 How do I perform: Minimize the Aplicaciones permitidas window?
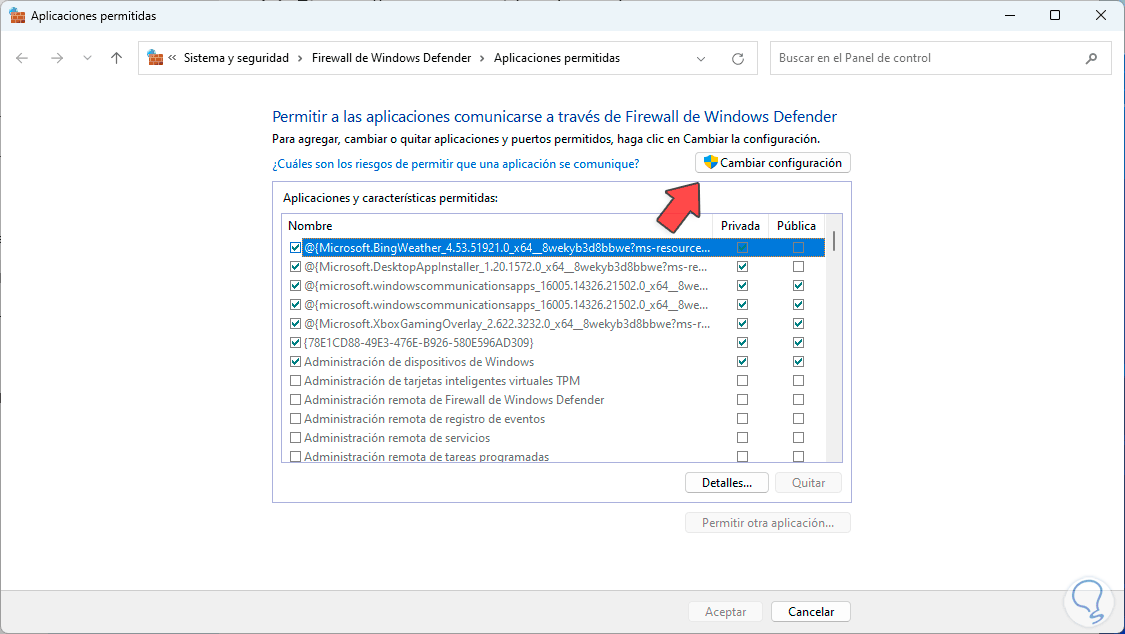(1009, 15)
